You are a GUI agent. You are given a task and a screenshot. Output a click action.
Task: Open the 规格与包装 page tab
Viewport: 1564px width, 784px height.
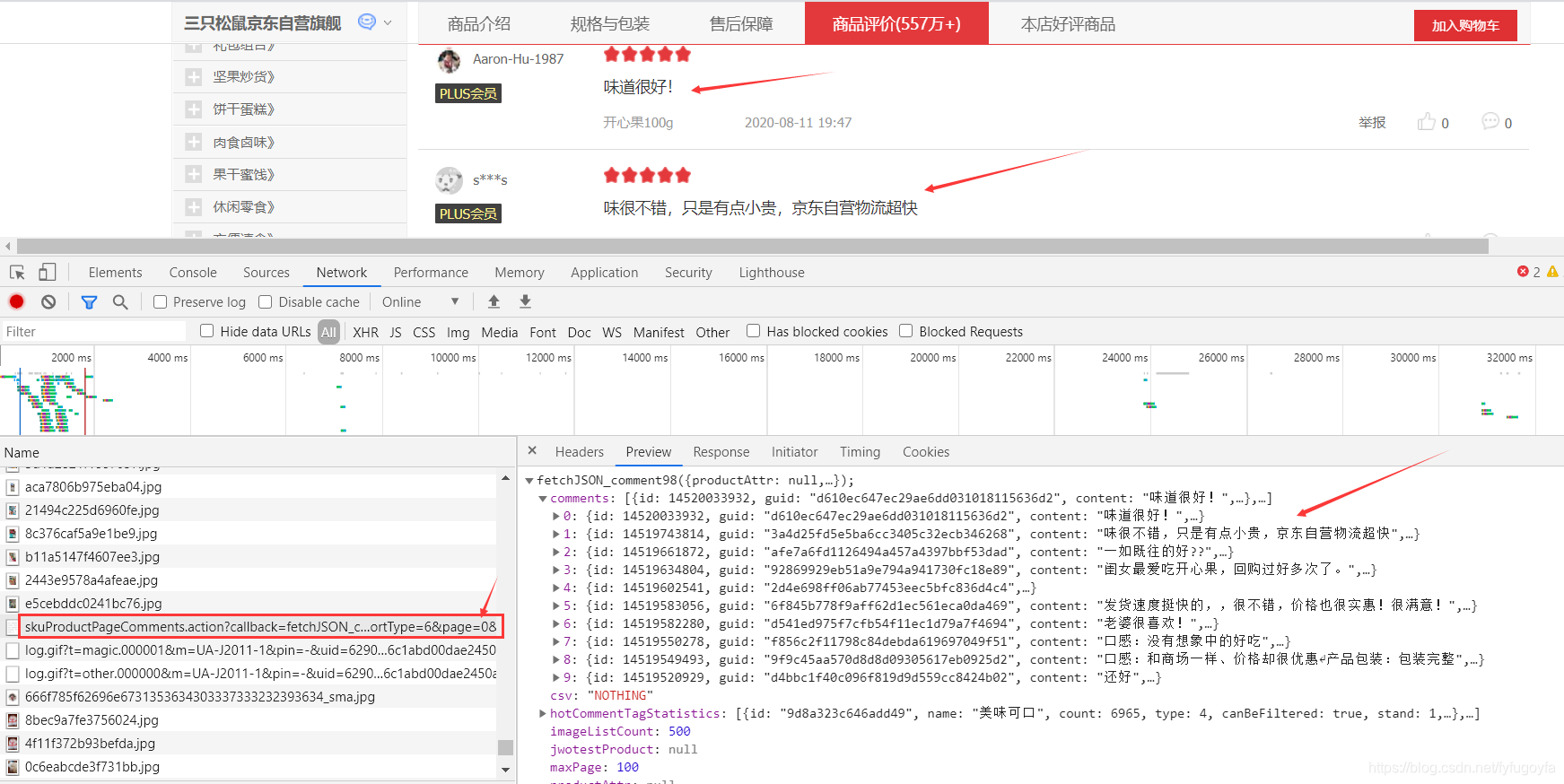[x=610, y=24]
